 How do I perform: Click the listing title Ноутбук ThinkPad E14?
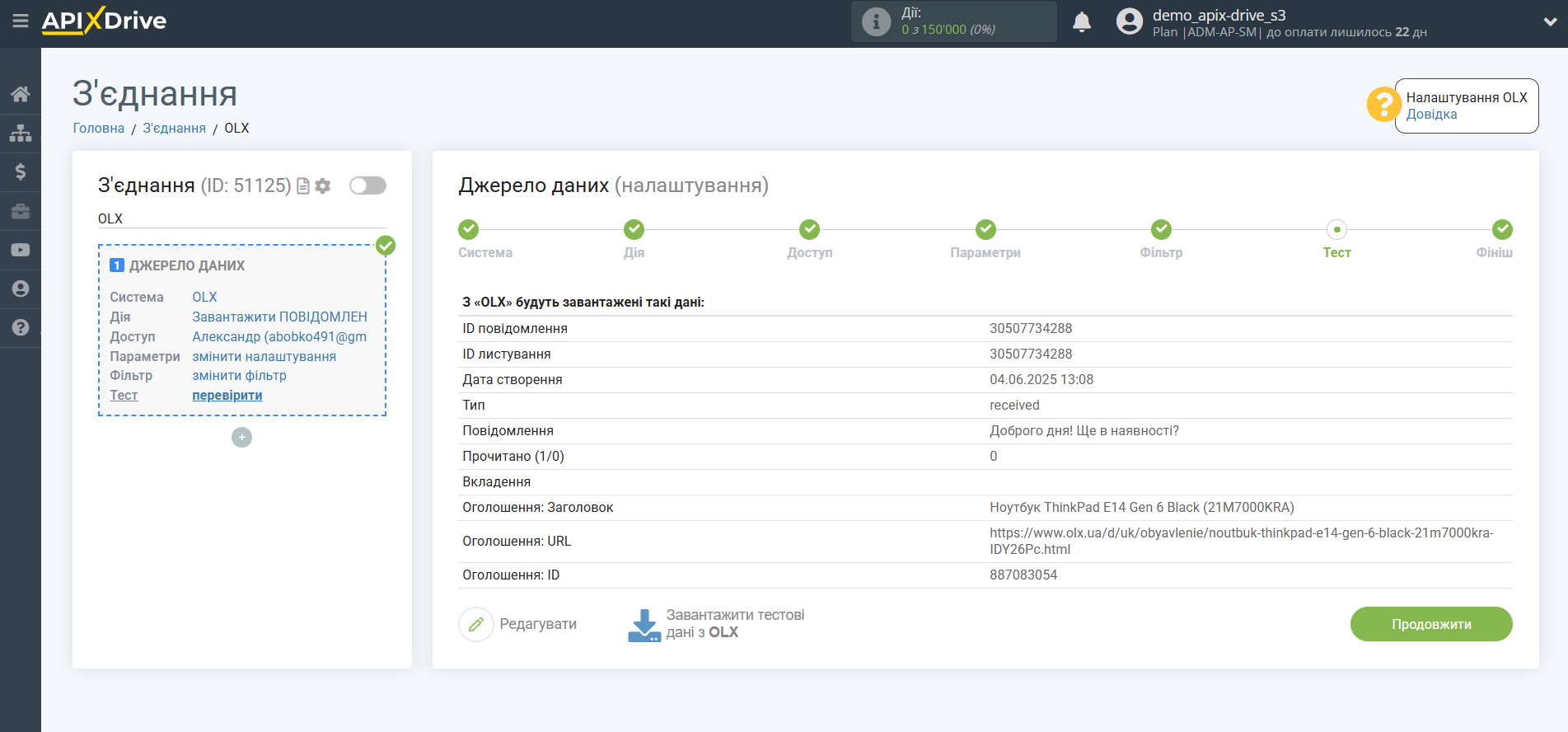pos(1142,508)
